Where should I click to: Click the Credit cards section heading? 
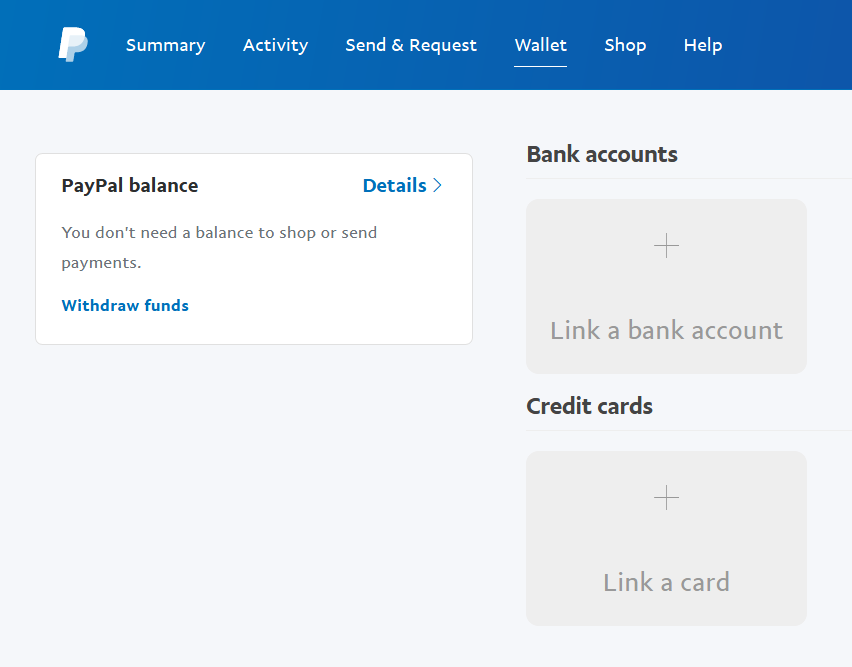coord(589,406)
